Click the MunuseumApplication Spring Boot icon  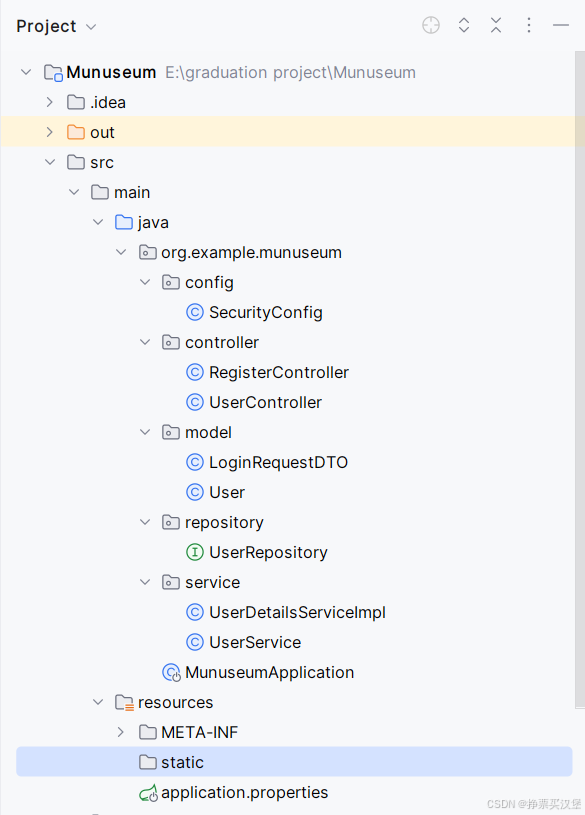point(170,672)
